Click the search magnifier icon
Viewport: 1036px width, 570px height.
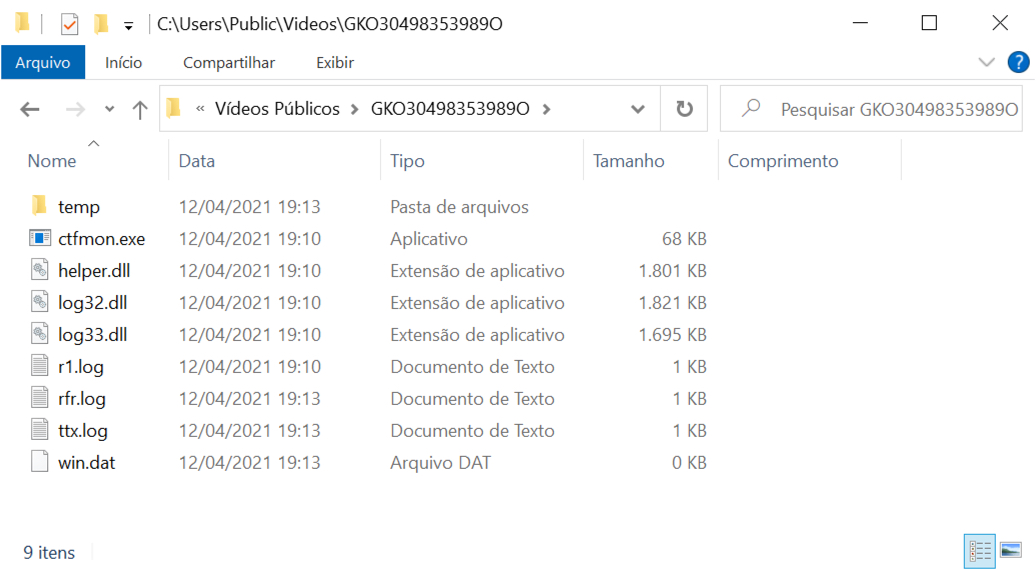751,108
